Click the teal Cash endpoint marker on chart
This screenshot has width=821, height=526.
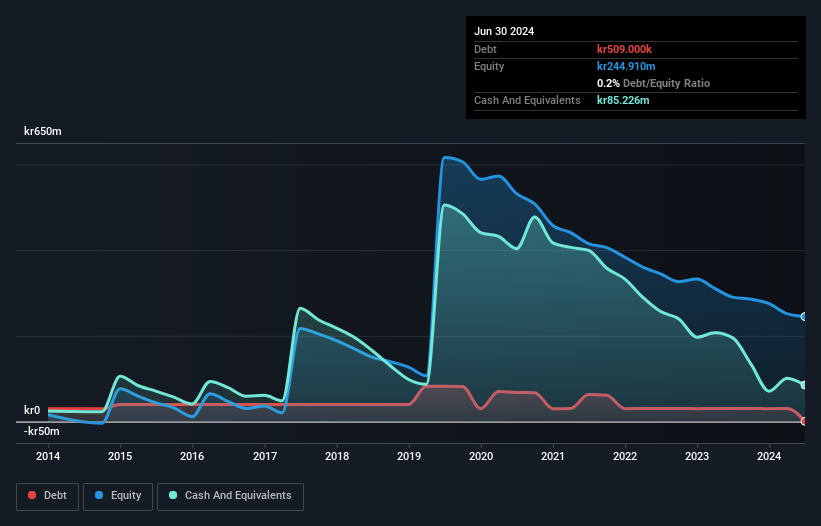[x=803, y=385]
